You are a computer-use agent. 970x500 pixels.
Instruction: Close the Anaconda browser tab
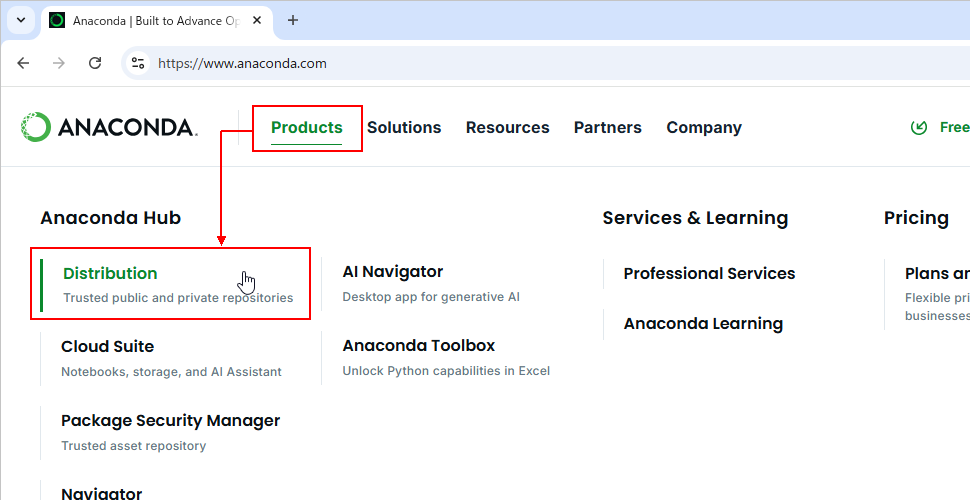[257, 20]
